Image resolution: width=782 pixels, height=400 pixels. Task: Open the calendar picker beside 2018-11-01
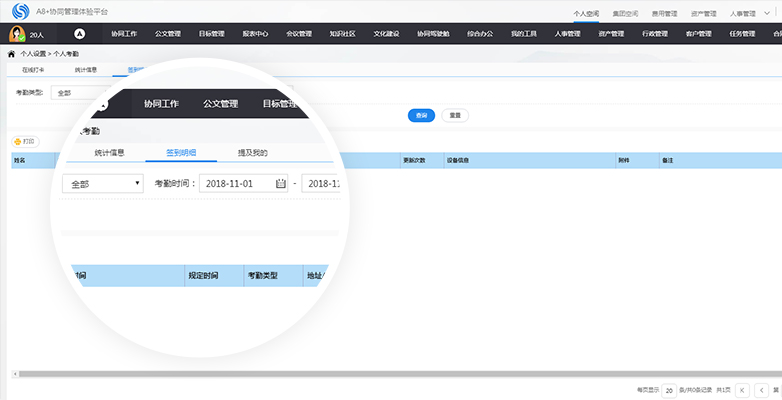click(x=281, y=184)
